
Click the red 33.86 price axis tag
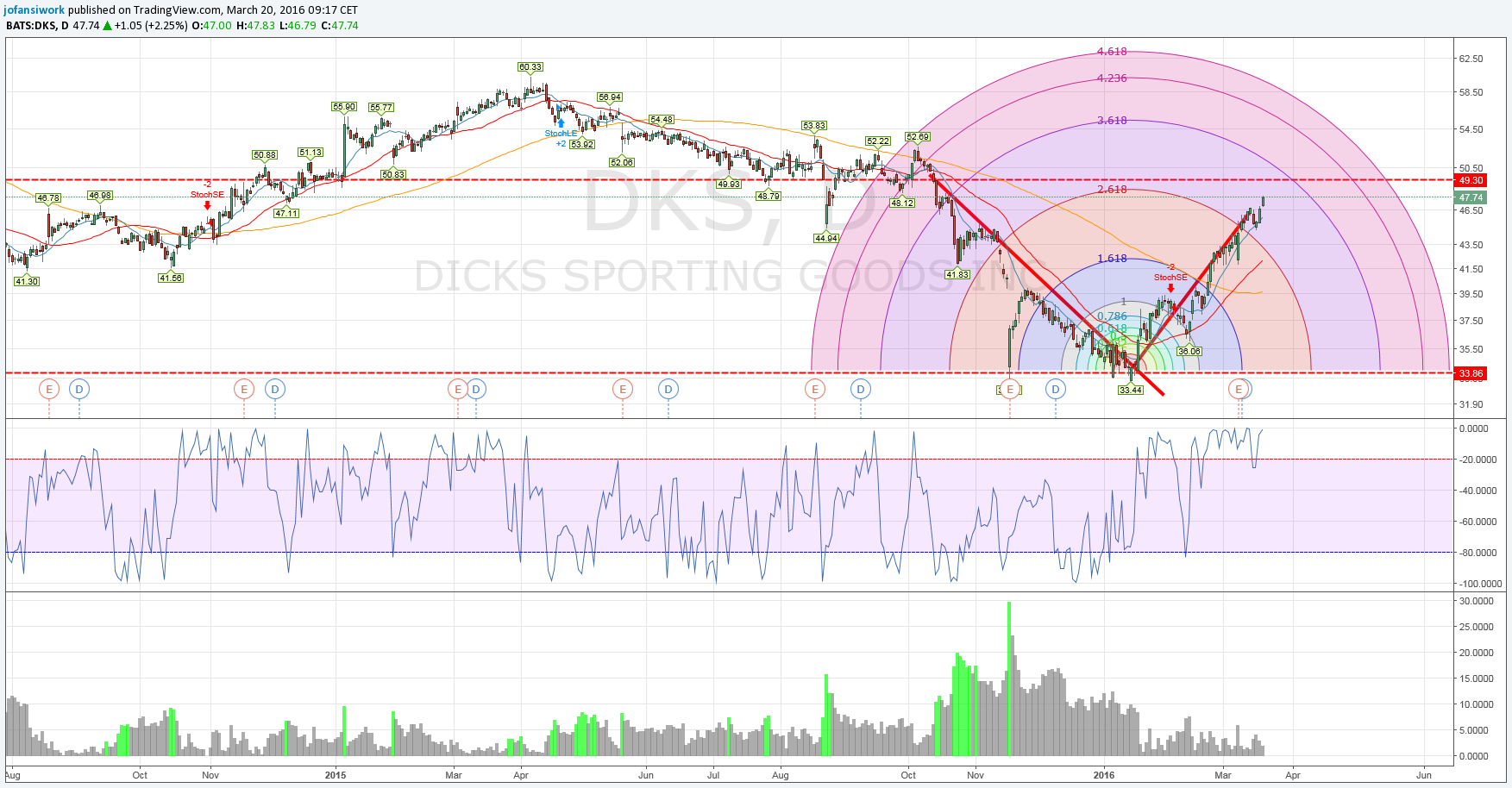pyautogui.click(x=1471, y=373)
